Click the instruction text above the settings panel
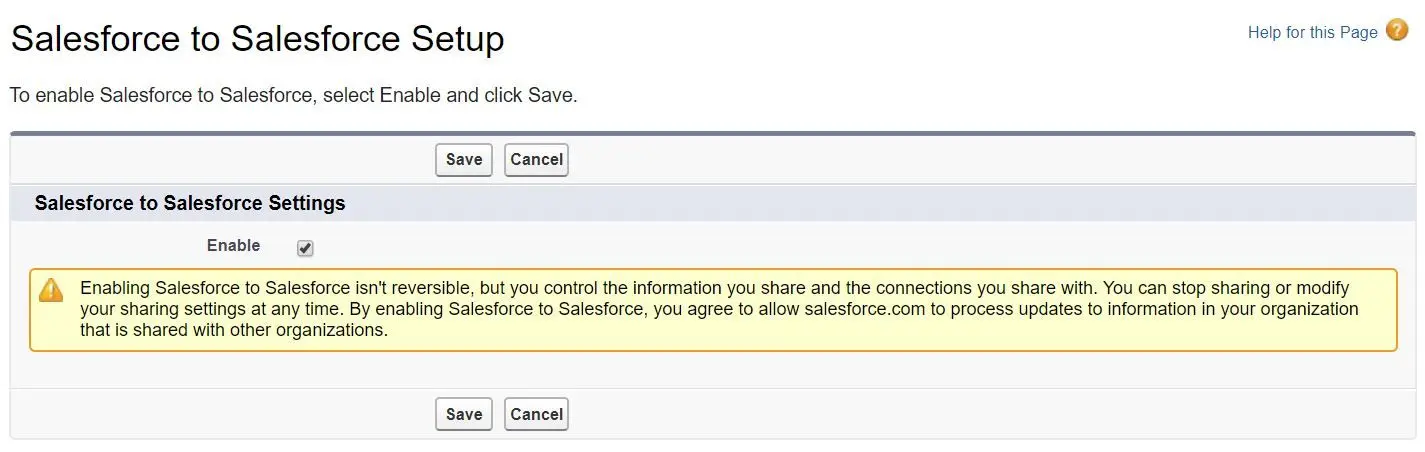This screenshot has height=452, width=1425. click(294, 96)
